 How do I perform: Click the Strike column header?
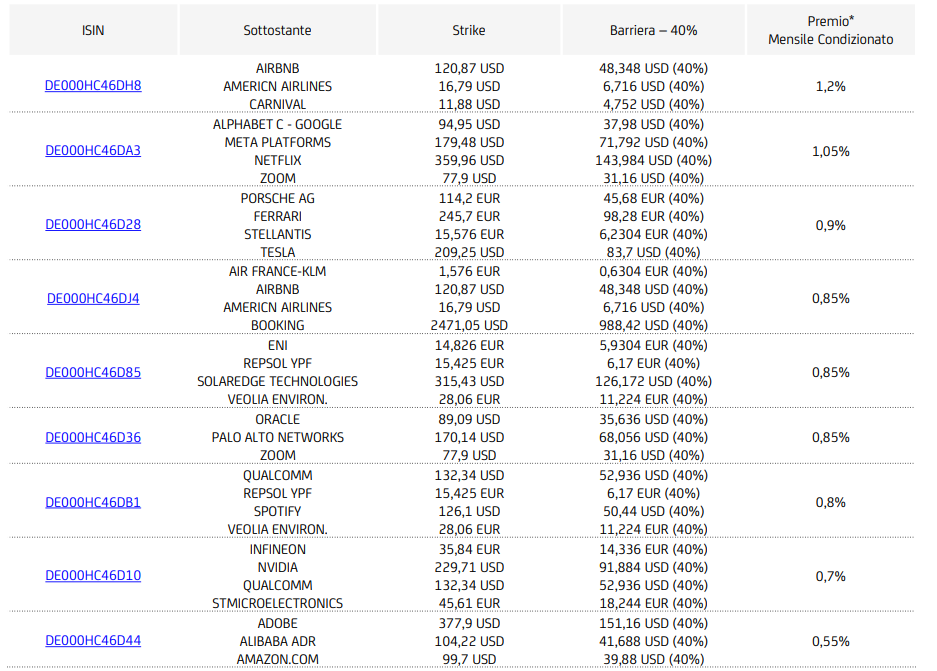click(x=469, y=30)
